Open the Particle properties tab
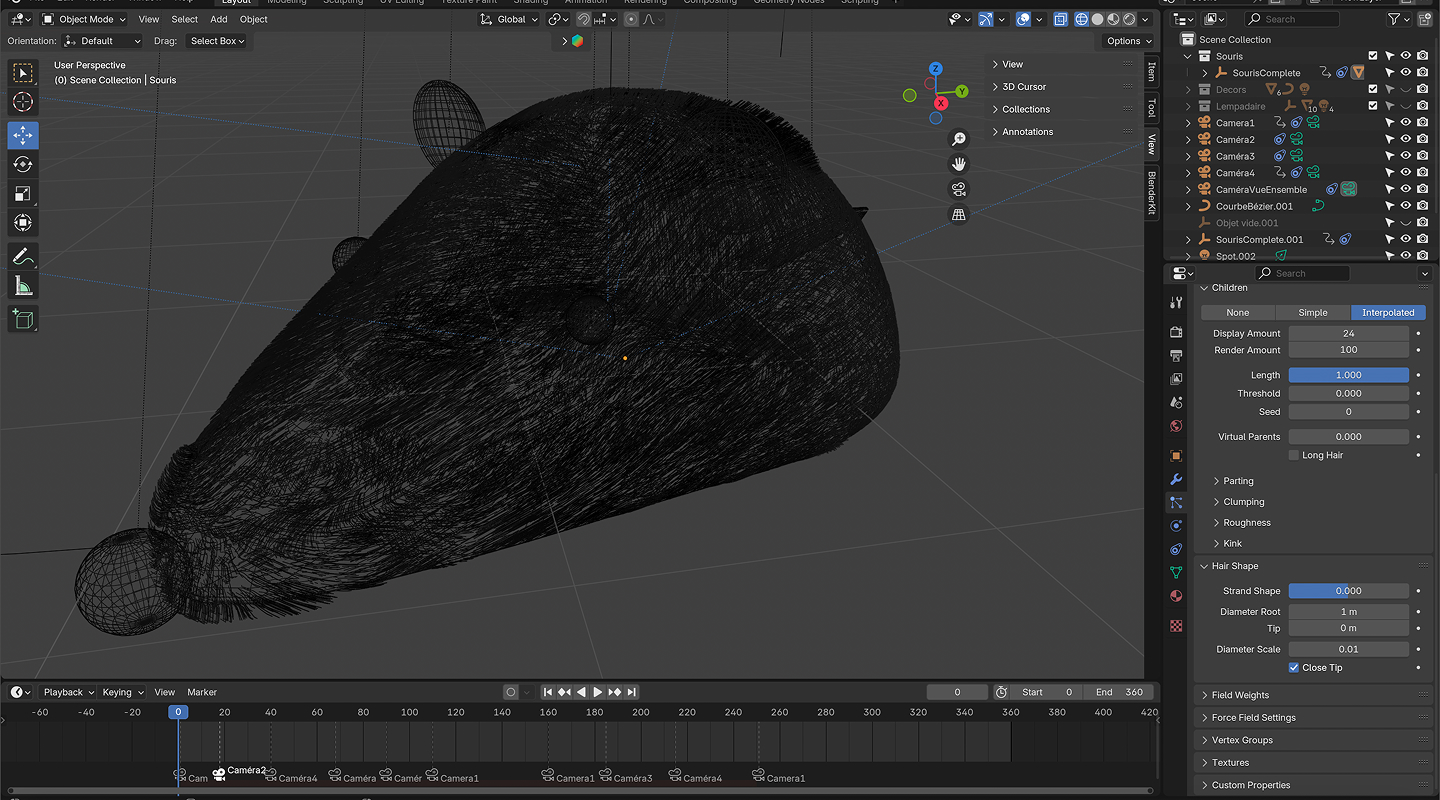The image size is (1440, 800). click(1176, 503)
